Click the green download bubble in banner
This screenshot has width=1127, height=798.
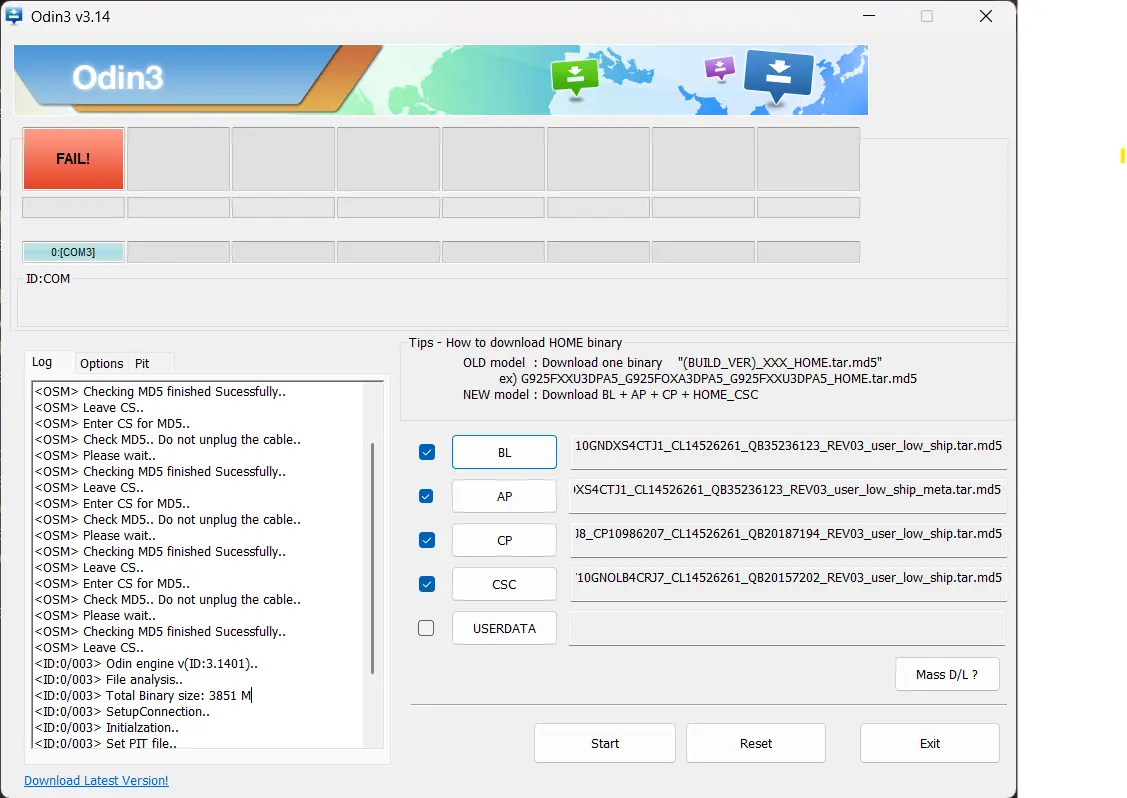pyautogui.click(x=574, y=77)
